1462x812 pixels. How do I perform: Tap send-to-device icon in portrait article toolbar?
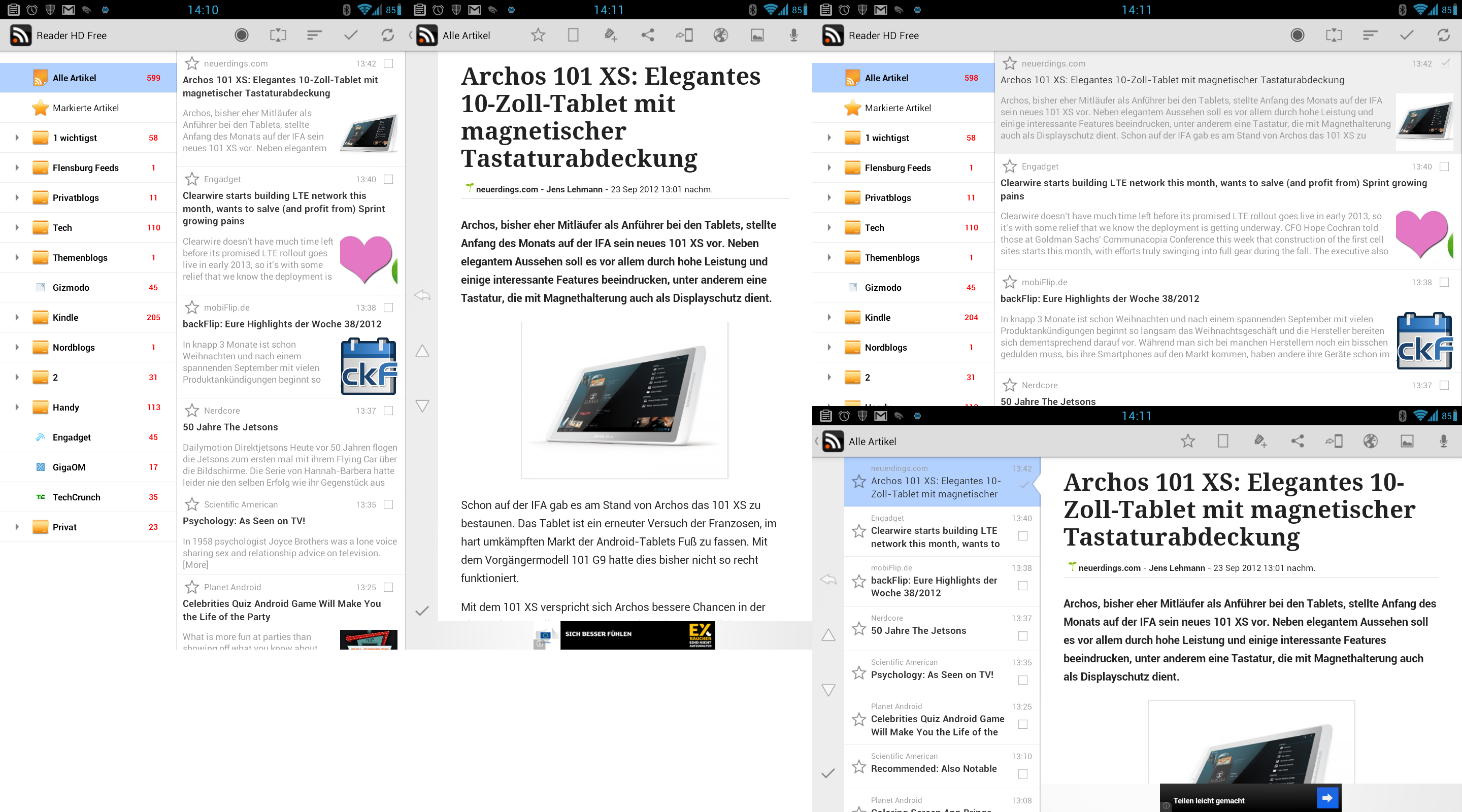pyautogui.click(x=684, y=35)
